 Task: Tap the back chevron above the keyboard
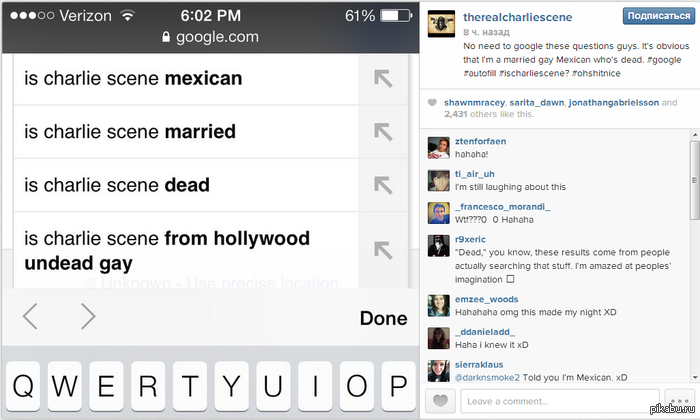coord(30,316)
